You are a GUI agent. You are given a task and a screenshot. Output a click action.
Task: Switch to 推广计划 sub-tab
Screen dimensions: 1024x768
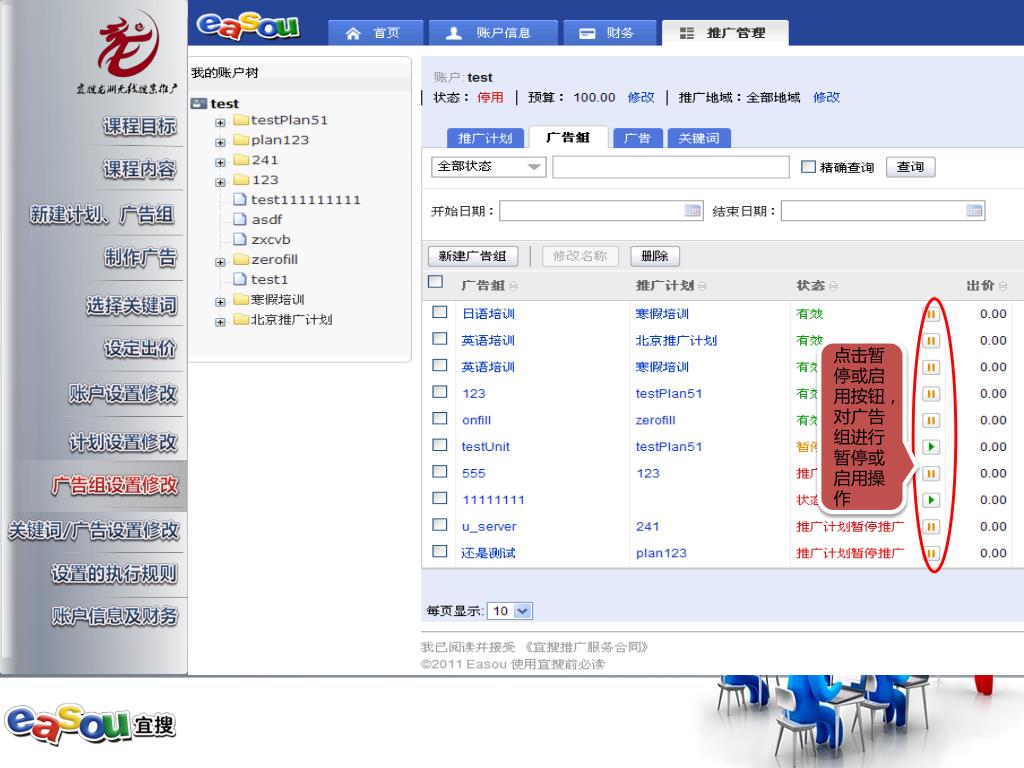(x=485, y=138)
